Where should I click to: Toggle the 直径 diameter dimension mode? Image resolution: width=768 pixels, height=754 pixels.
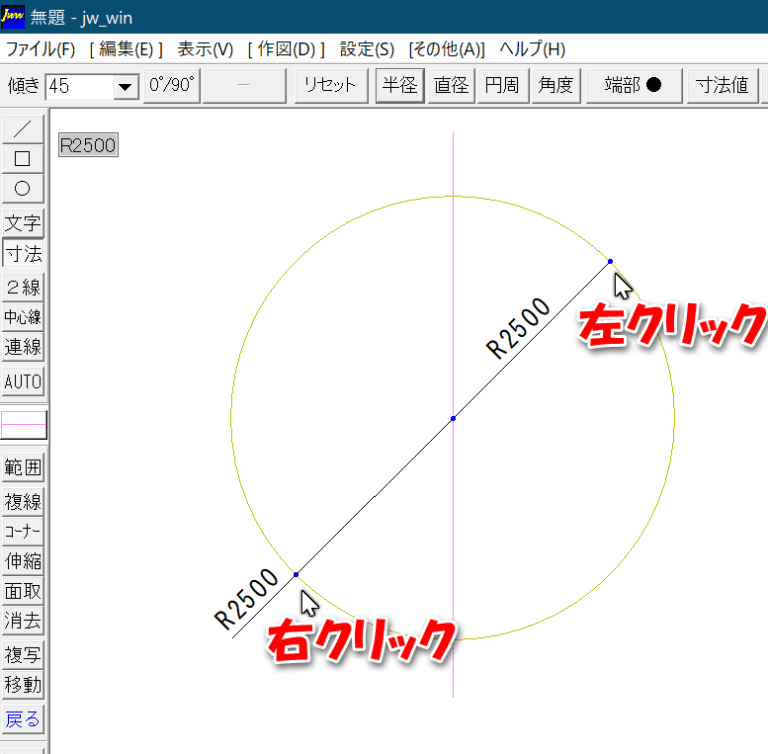(x=451, y=86)
